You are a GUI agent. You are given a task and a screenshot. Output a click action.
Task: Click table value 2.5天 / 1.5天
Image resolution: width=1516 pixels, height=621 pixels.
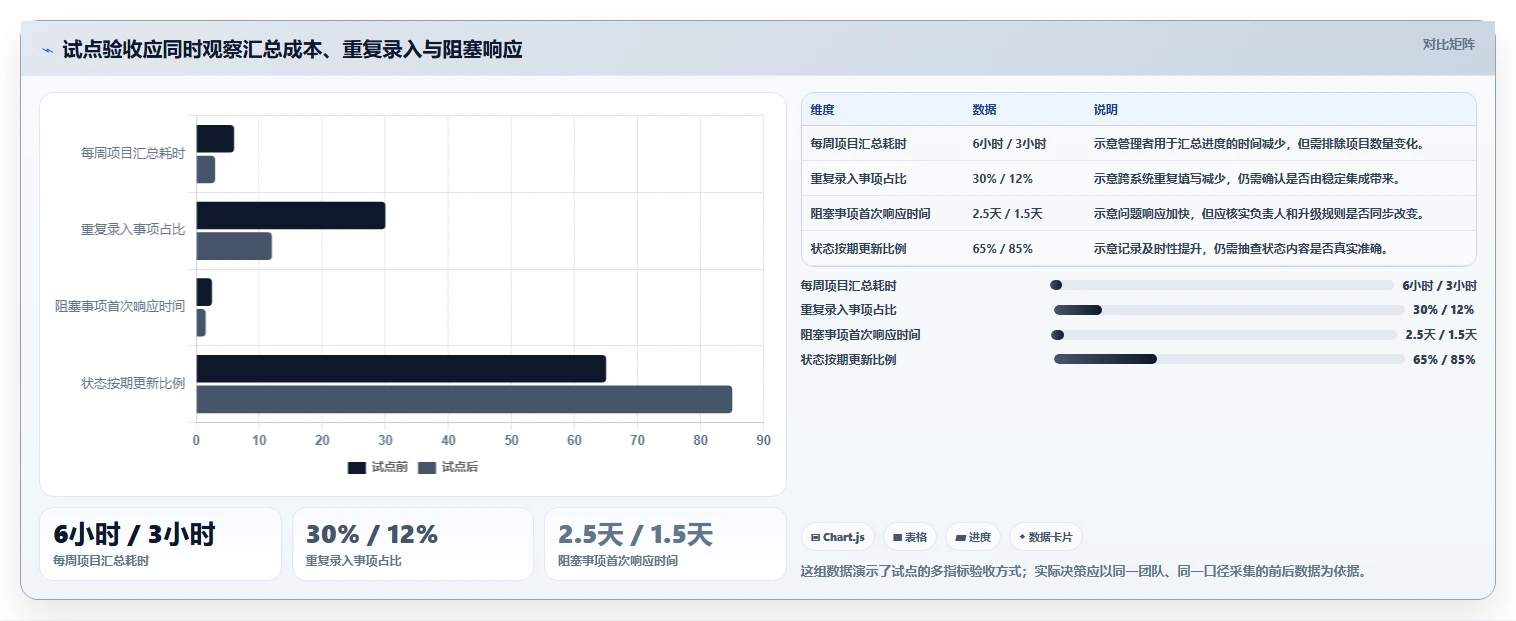tap(1007, 214)
